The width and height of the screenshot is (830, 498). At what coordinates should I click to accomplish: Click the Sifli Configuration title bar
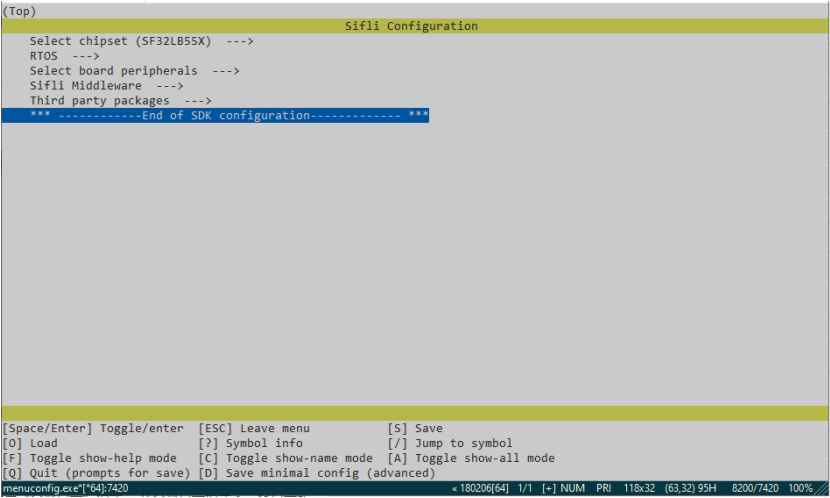pyautogui.click(x=411, y=26)
